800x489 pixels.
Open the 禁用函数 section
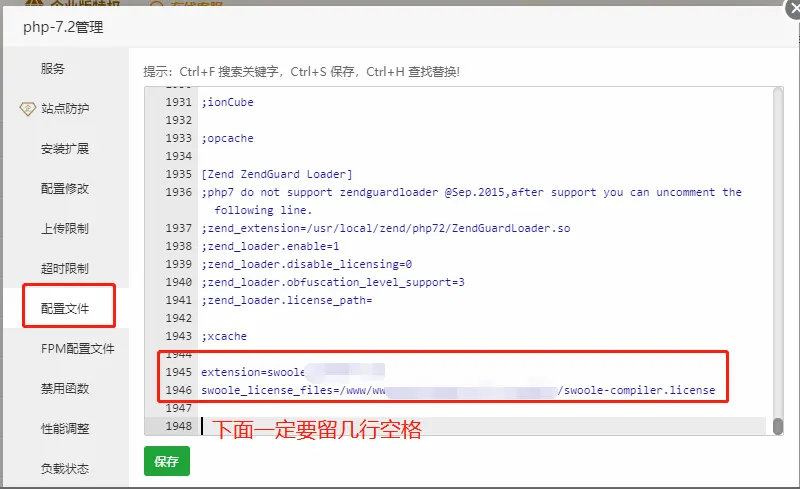[65, 389]
